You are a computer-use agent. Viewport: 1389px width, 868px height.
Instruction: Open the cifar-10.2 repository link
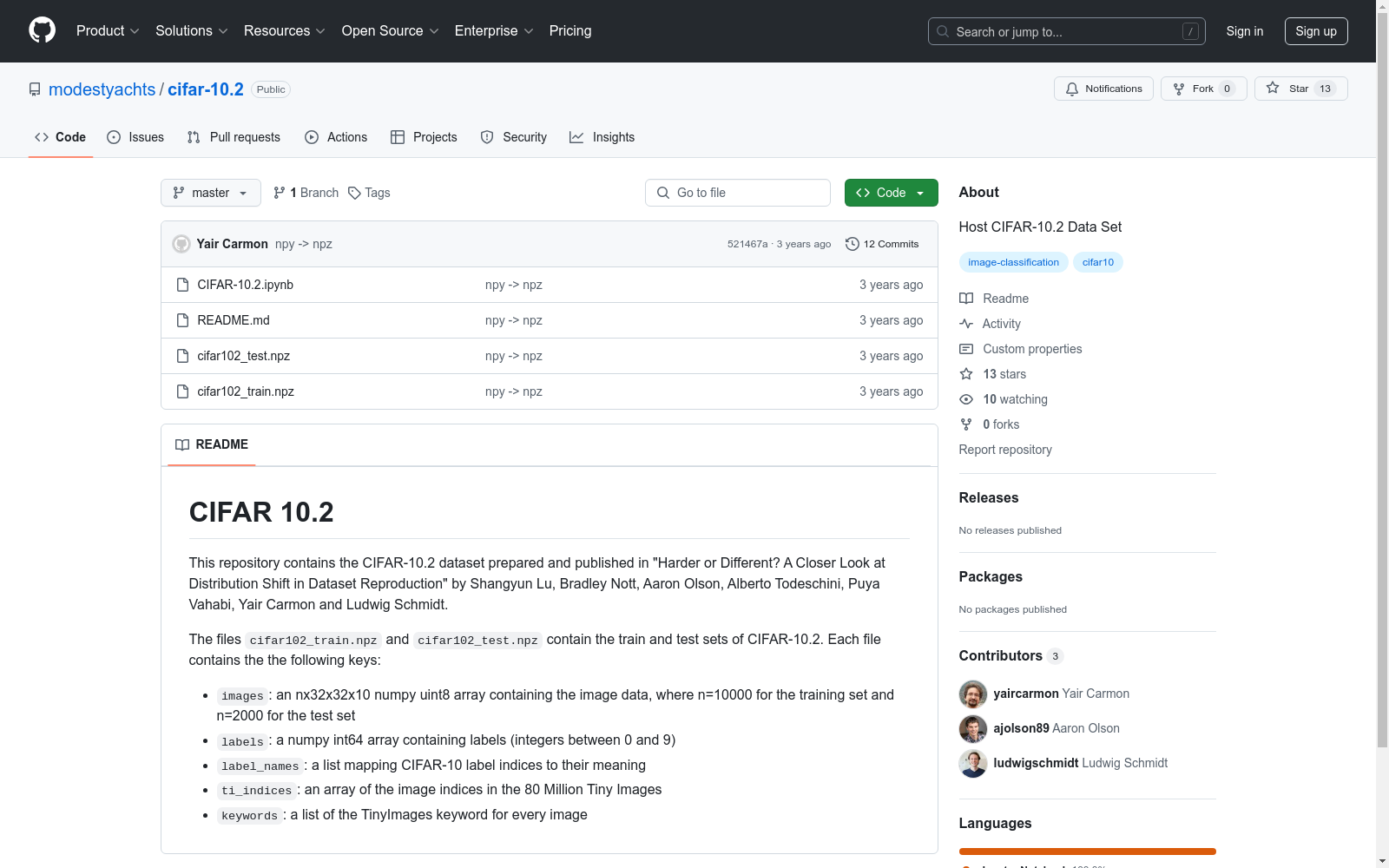(x=206, y=89)
